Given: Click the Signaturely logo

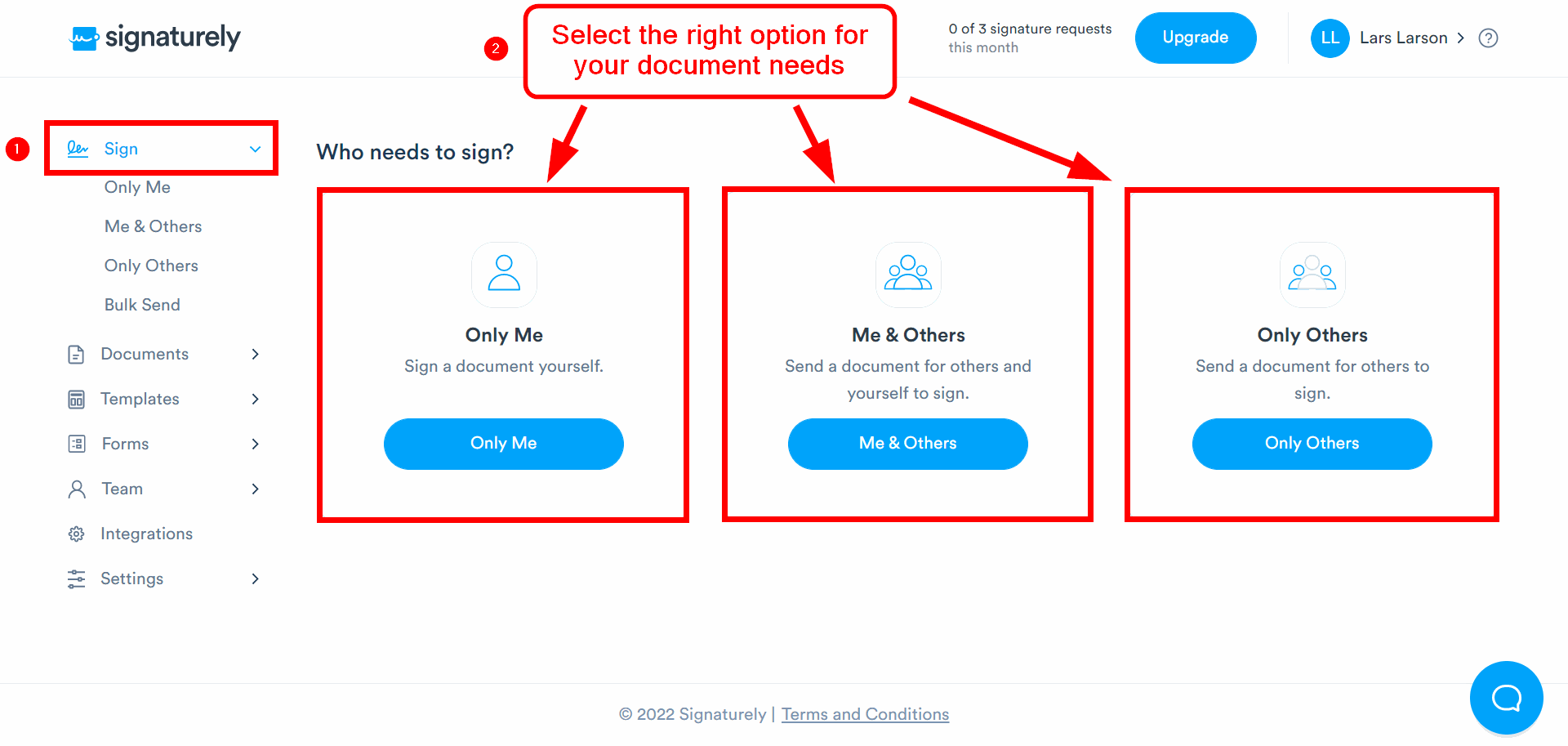Looking at the screenshot, I should point(154,38).
